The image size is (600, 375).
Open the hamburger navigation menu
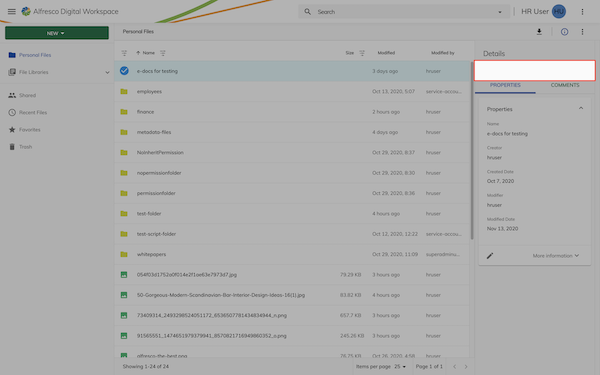[x=11, y=11]
